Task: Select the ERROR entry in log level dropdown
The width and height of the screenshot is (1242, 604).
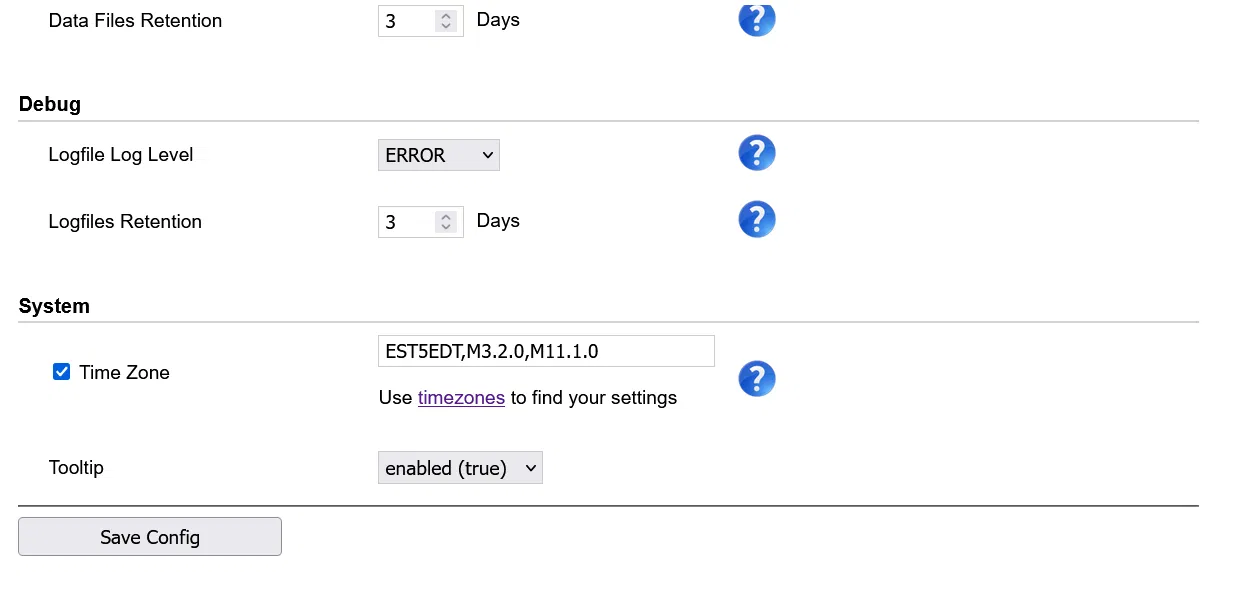Action: click(438, 155)
